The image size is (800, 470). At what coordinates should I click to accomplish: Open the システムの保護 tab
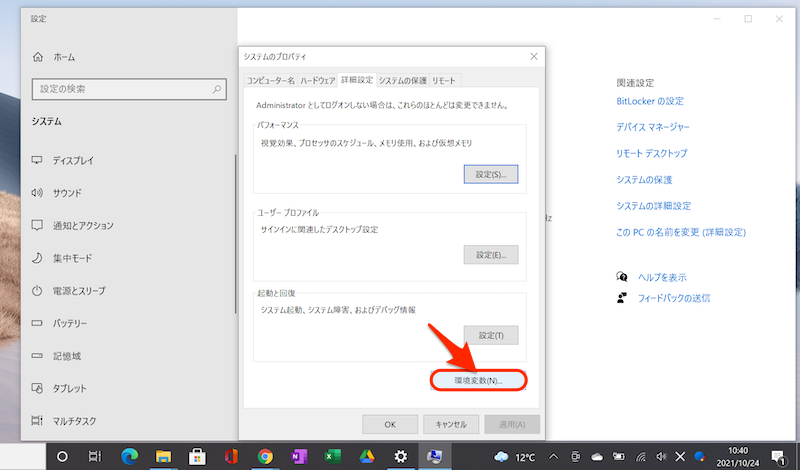pyautogui.click(x=402, y=79)
